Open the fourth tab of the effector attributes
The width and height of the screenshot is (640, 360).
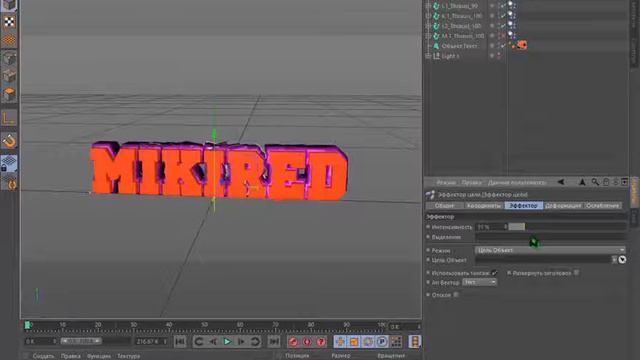(x=563, y=205)
